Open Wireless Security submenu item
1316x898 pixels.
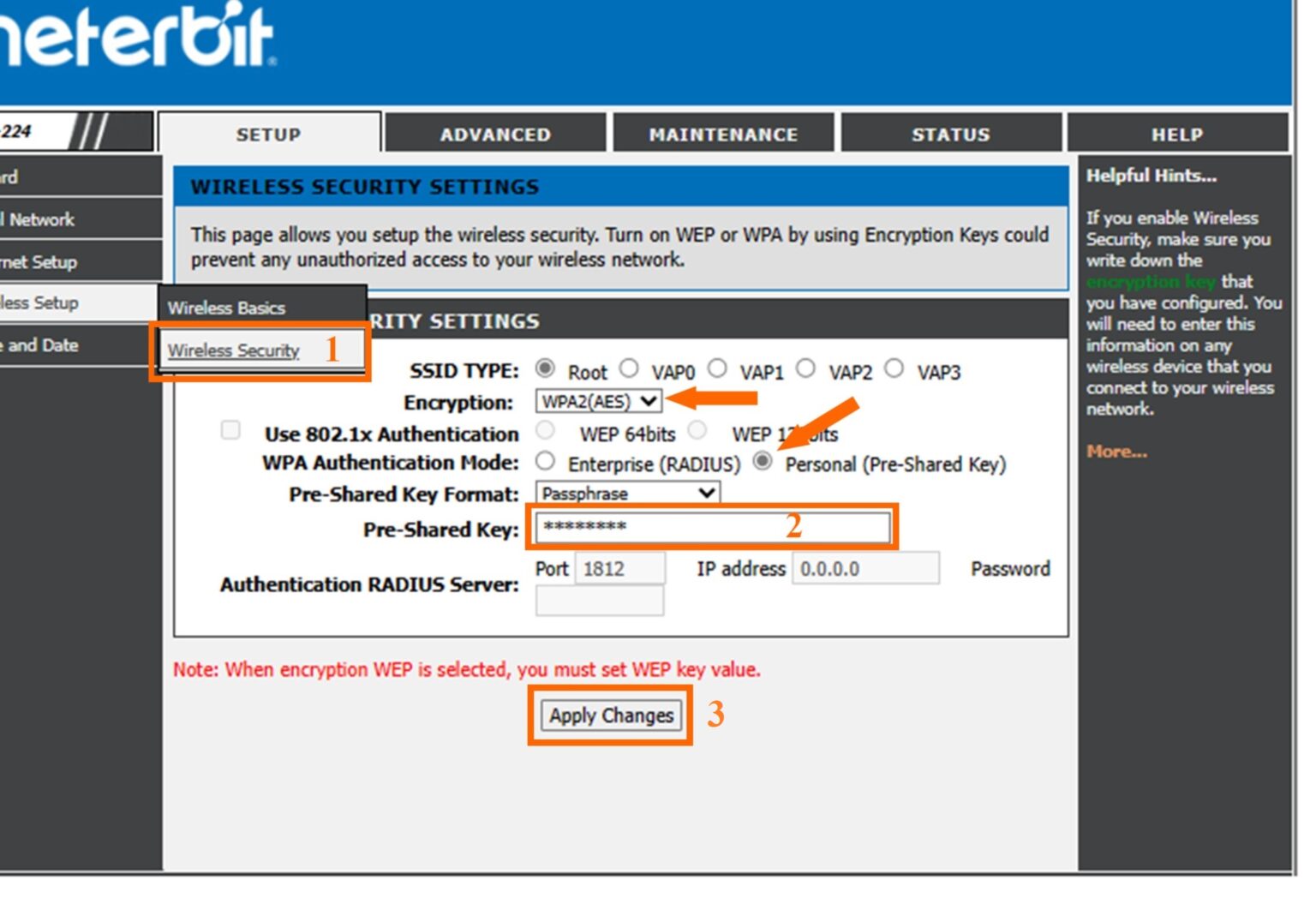tap(233, 350)
